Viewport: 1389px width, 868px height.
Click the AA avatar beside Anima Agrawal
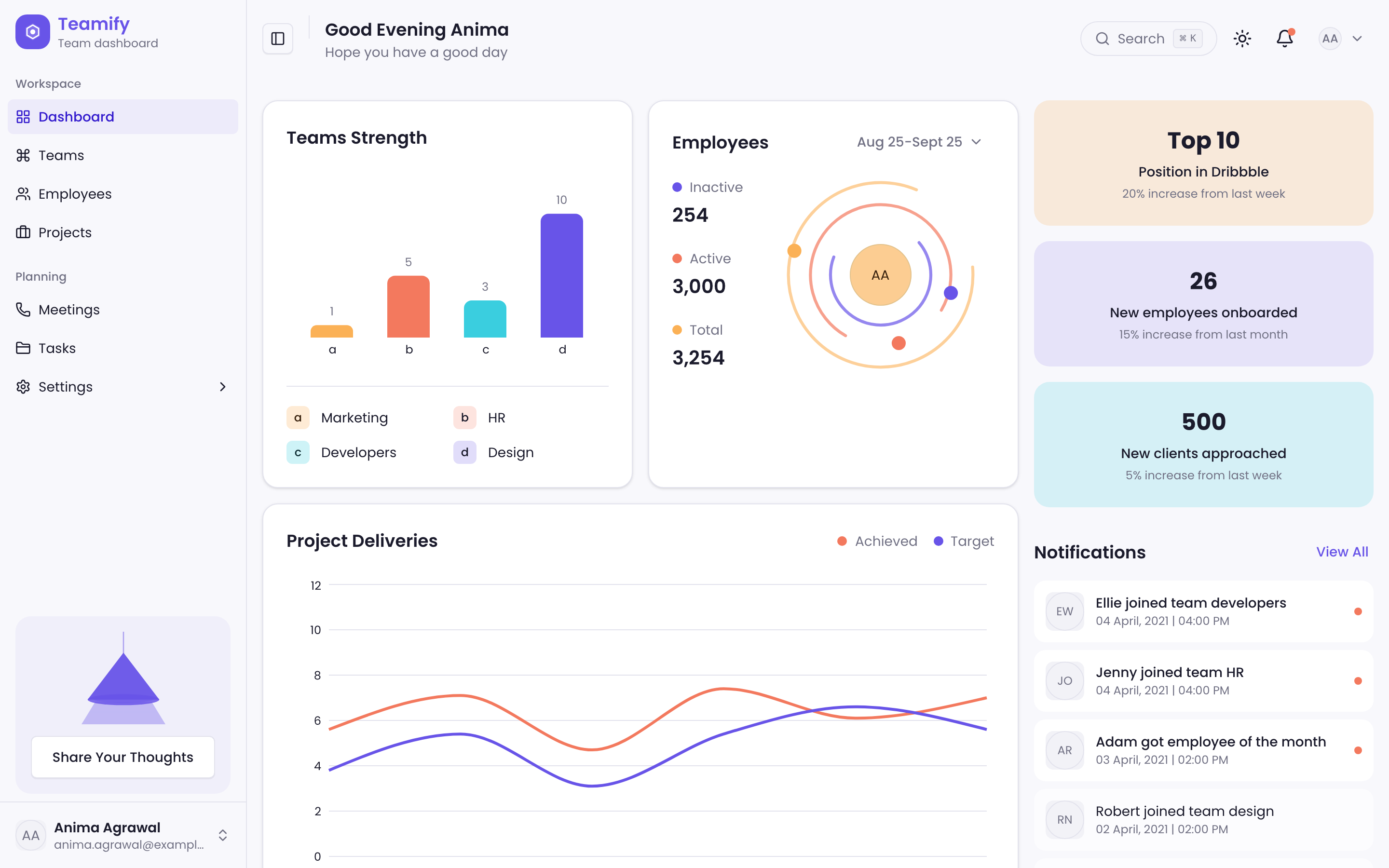tap(30, 835)
